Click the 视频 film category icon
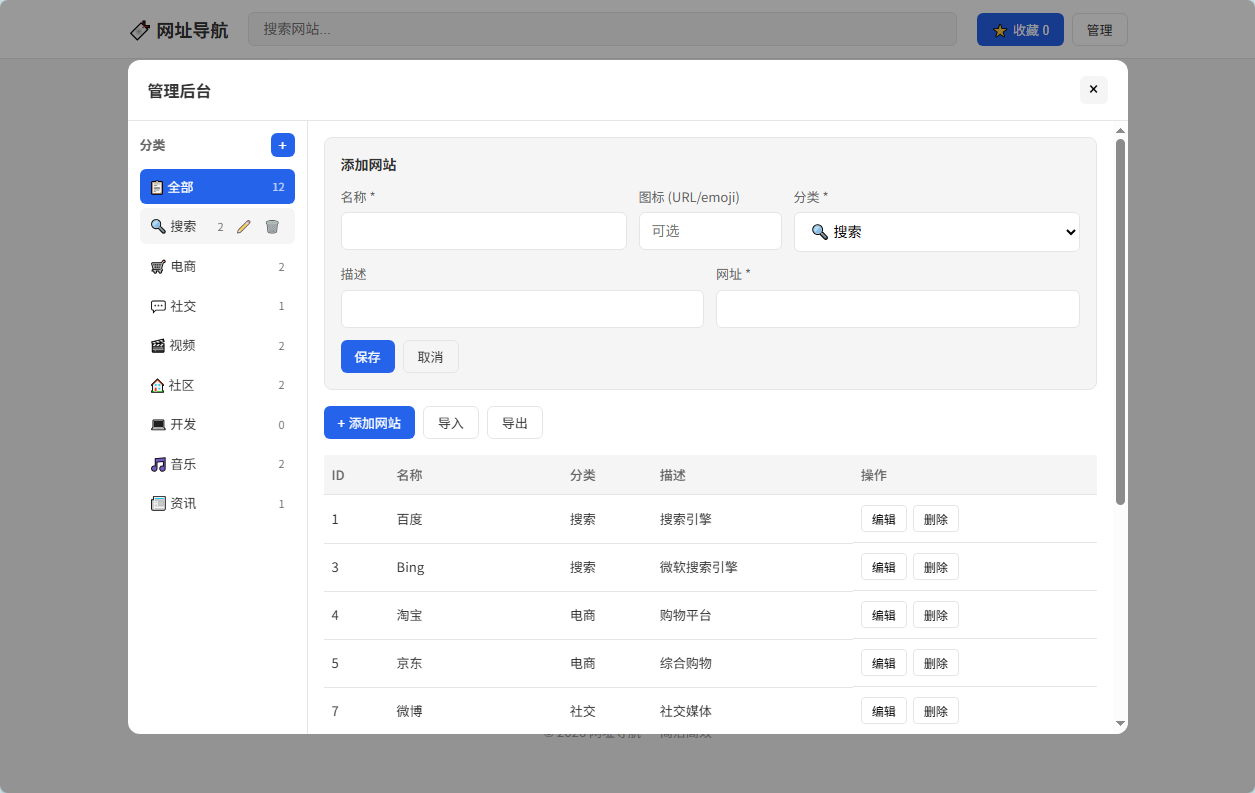 158,345
